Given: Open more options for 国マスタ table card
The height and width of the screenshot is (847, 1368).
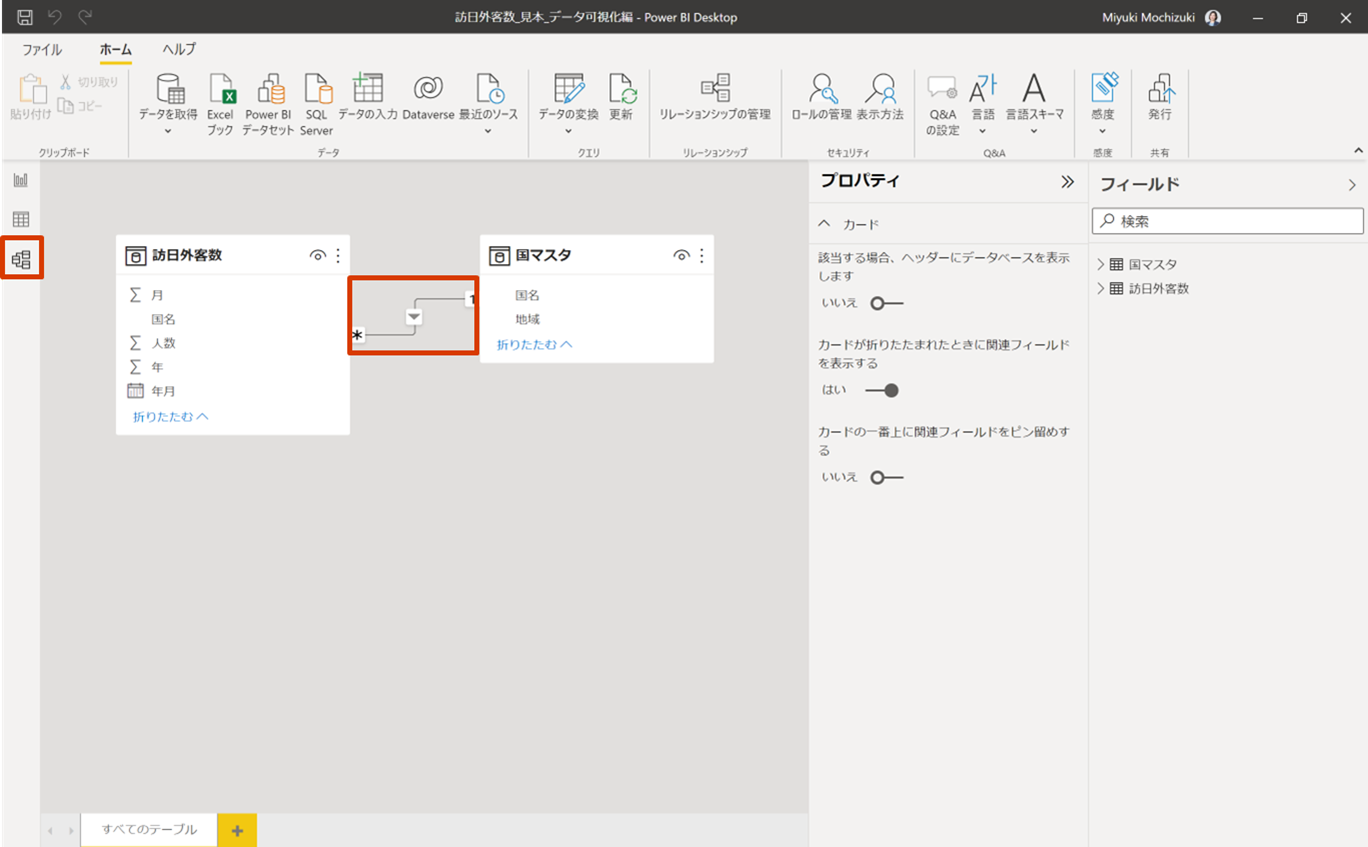Looking at the screenshot, I should pyautogui.click(x=702, y=256).
